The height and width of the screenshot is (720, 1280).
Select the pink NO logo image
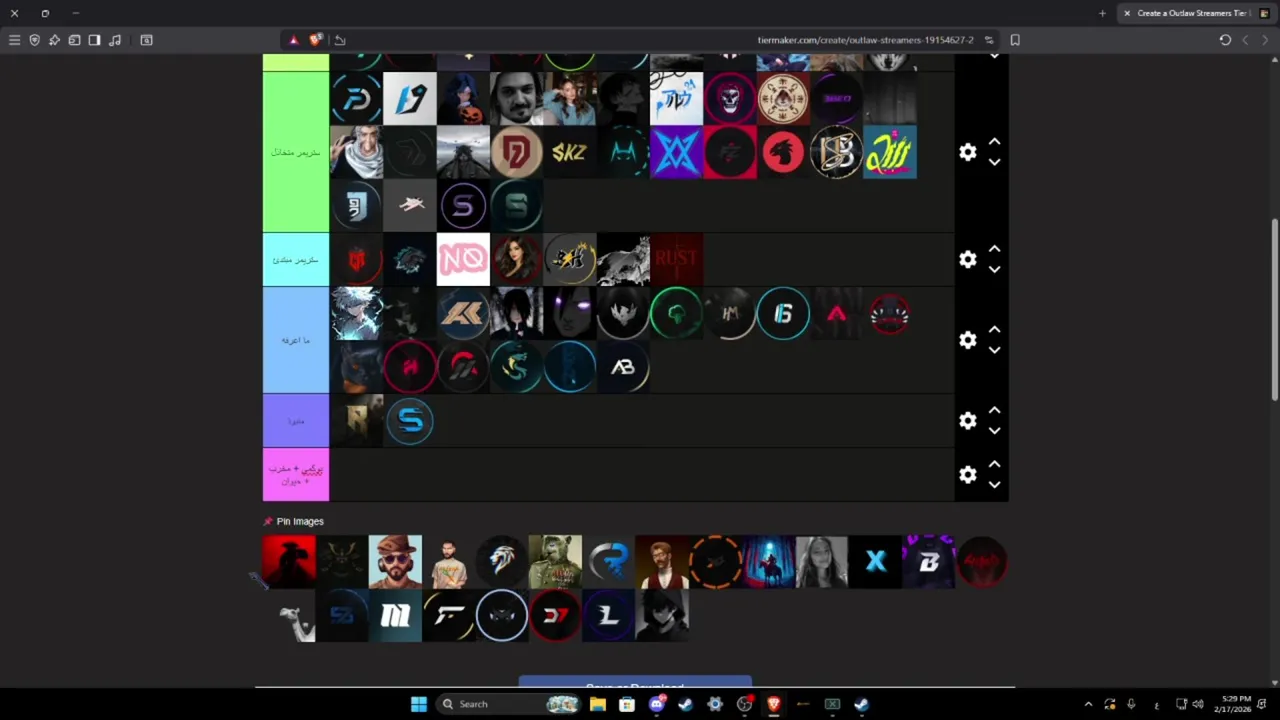click(x=463, y=259)
